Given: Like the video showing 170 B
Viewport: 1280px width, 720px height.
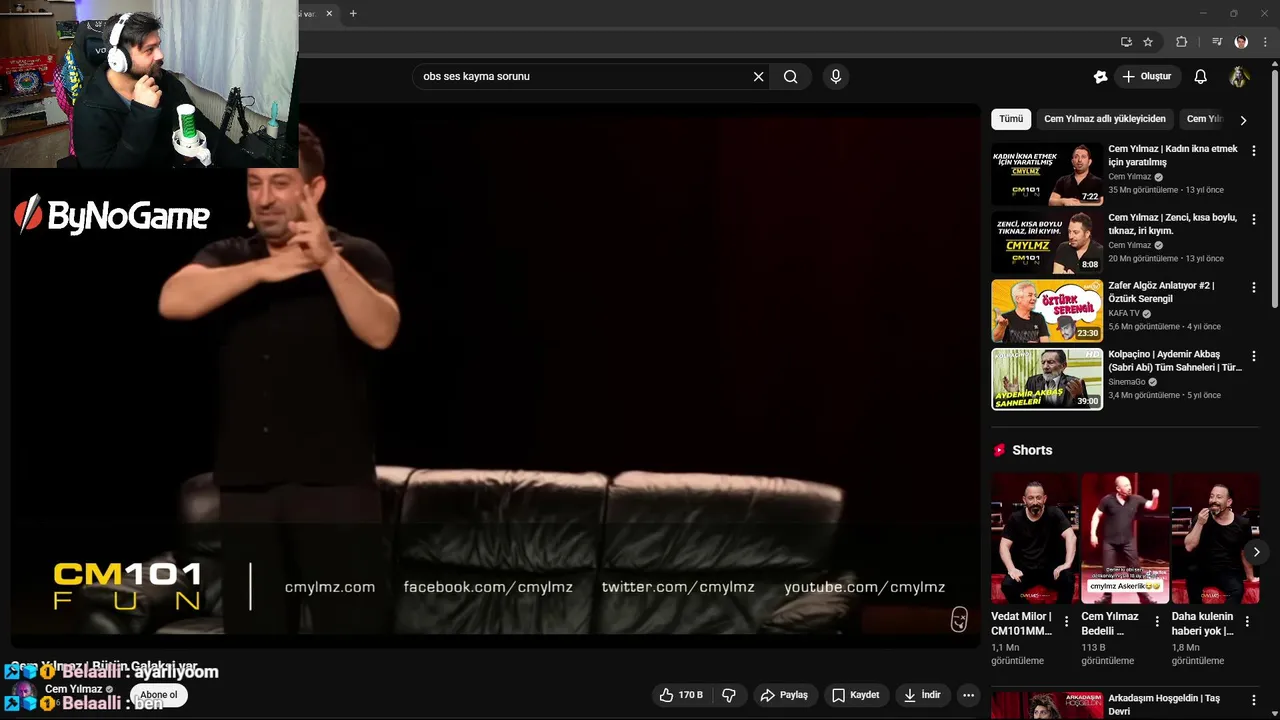Looking at the screenshot, I should point(681,695).
